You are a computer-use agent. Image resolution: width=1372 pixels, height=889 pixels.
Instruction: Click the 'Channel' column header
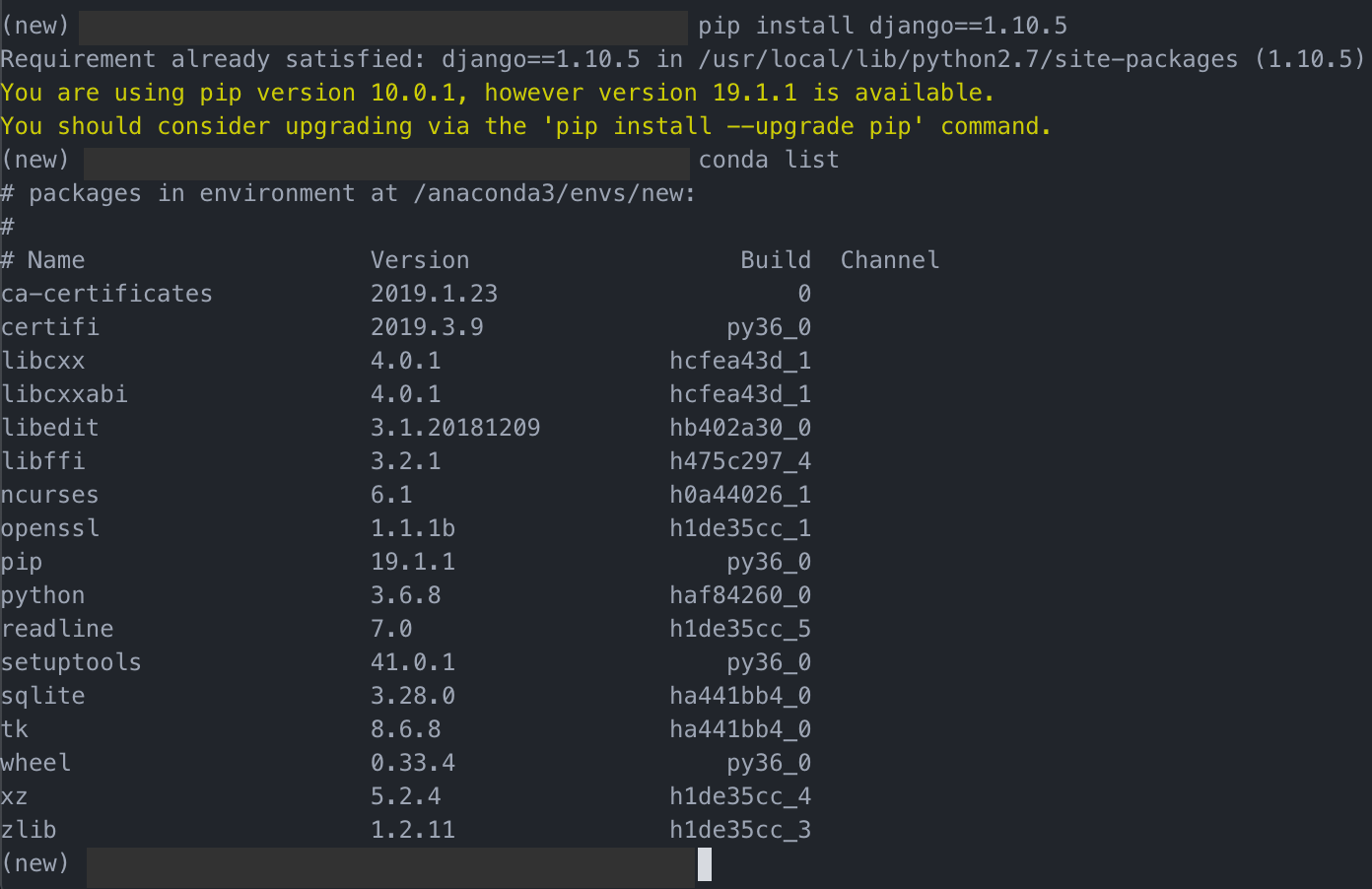(x=890, y=260)
